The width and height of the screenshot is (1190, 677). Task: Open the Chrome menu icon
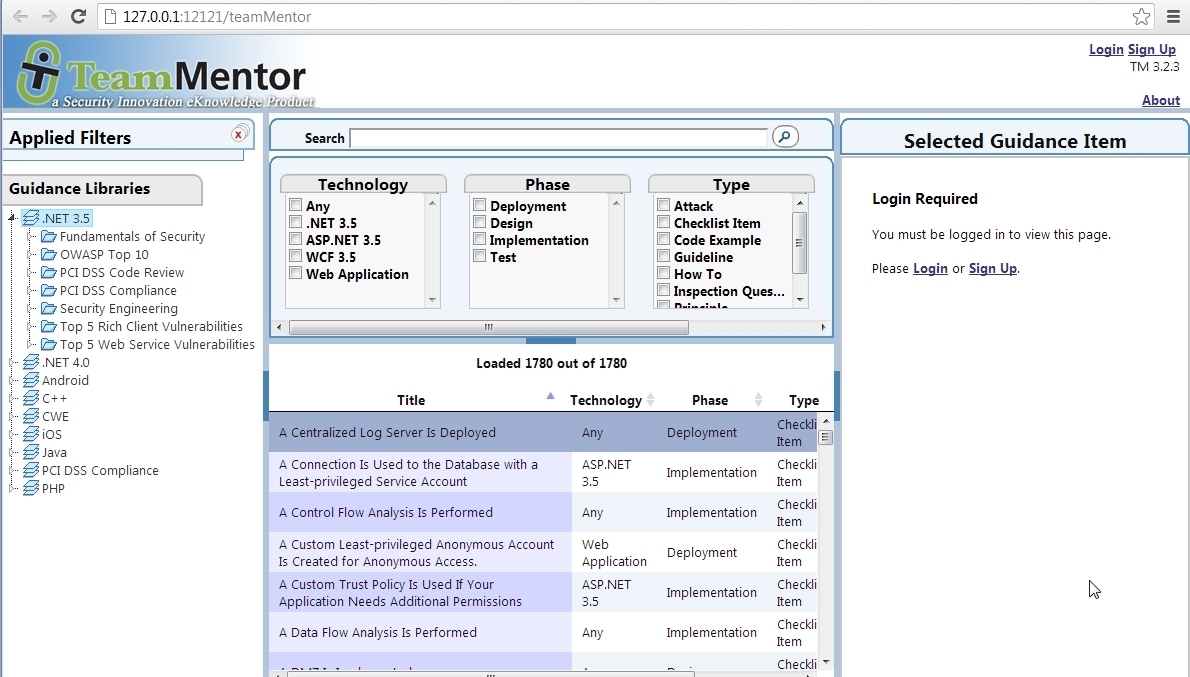pos(1174,17)
